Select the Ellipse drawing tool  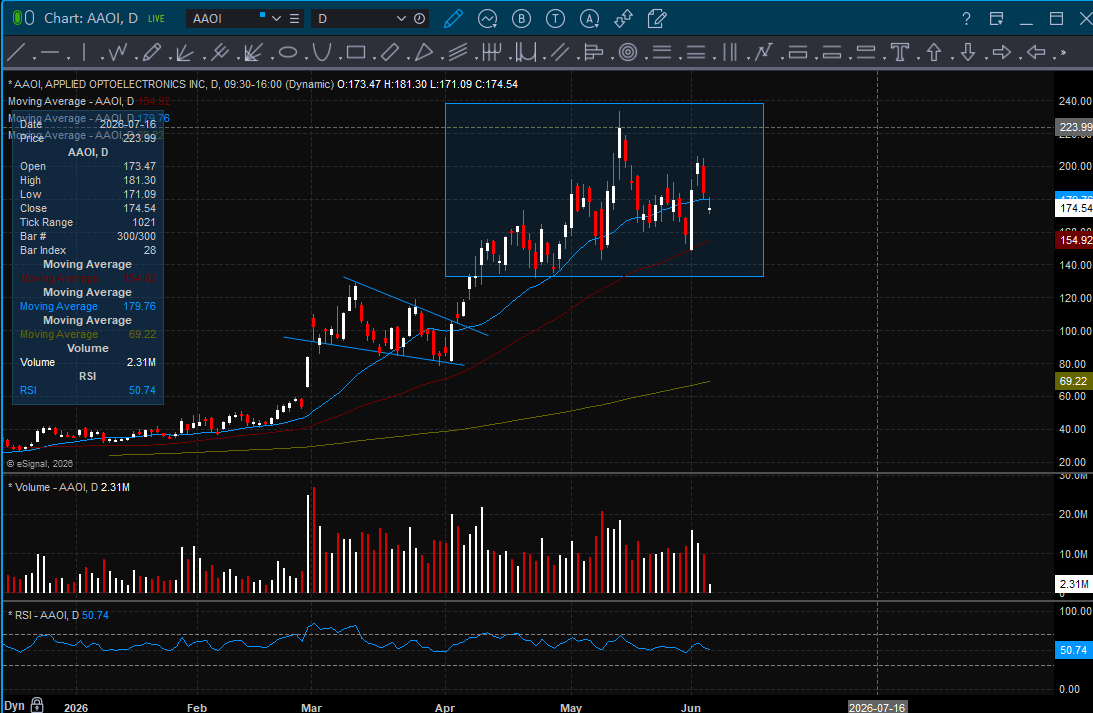tap(288, 52)
